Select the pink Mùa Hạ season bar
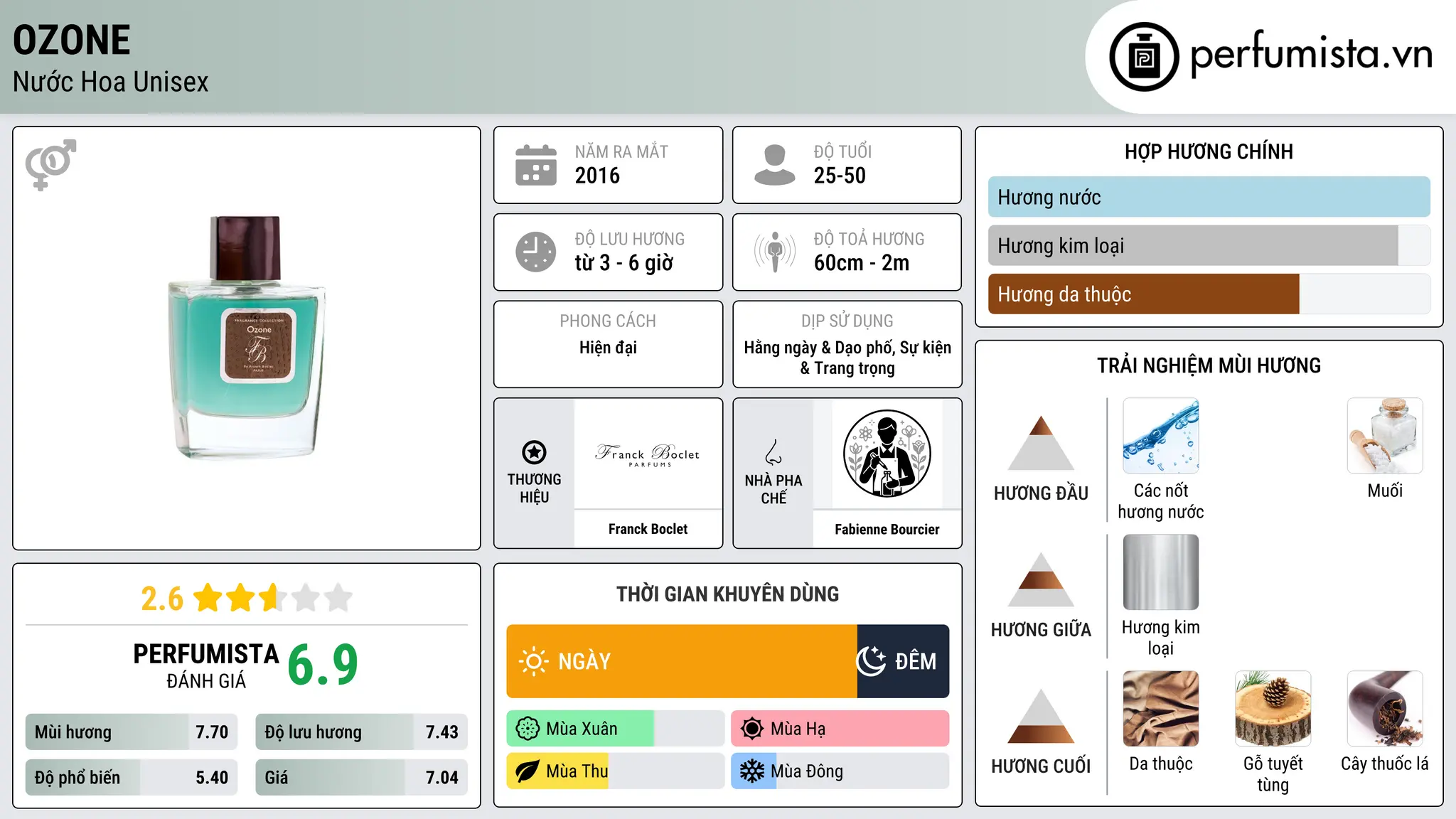1456x819 pixels. 840,729
